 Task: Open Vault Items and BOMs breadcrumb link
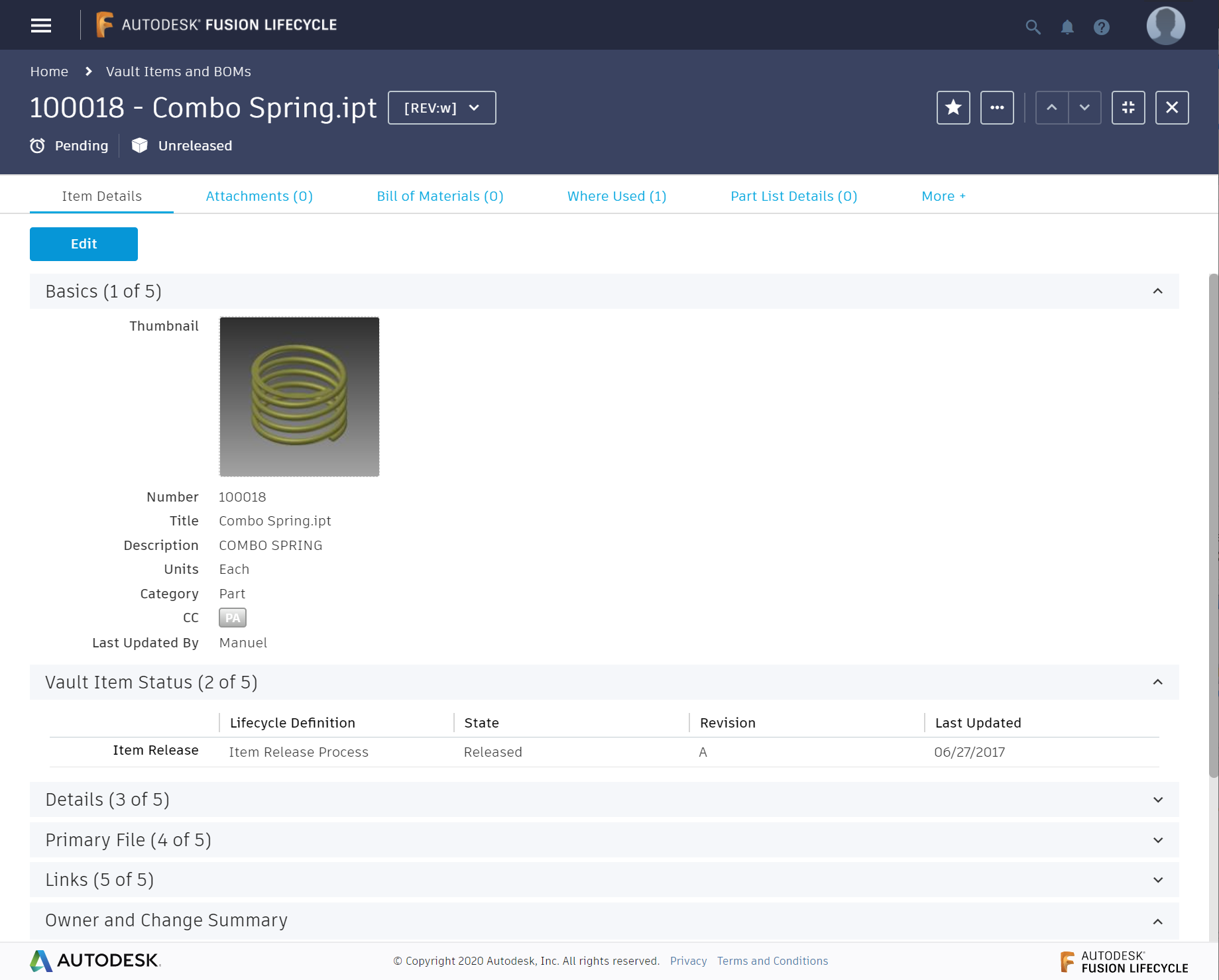point(178,72)
